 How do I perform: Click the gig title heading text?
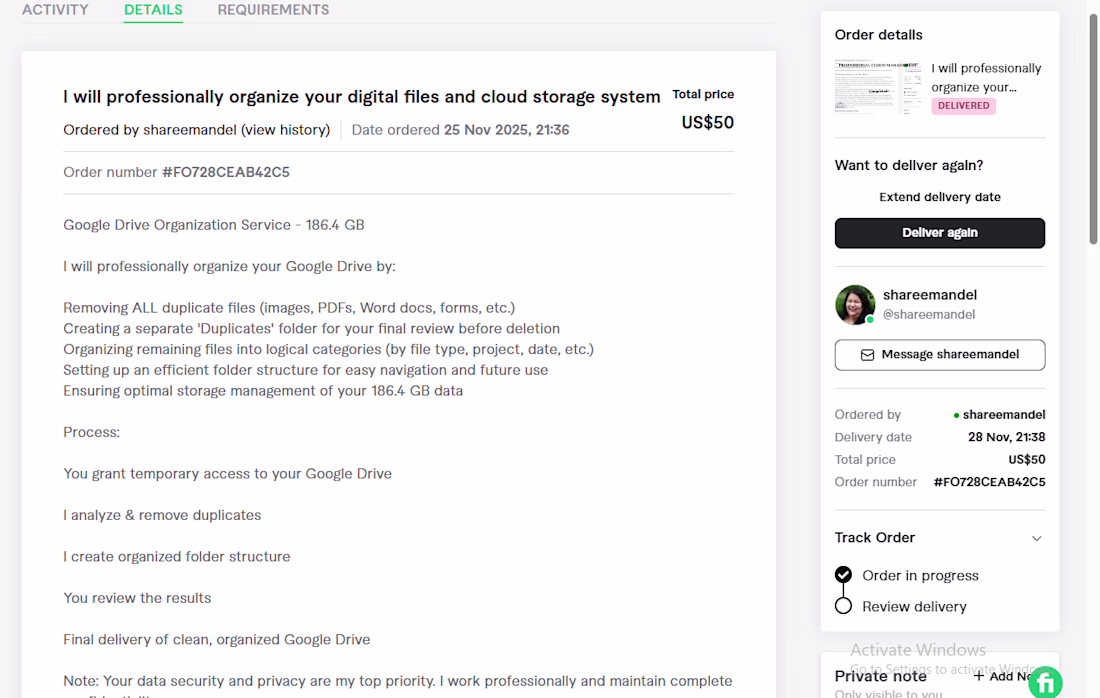[361, 97]
